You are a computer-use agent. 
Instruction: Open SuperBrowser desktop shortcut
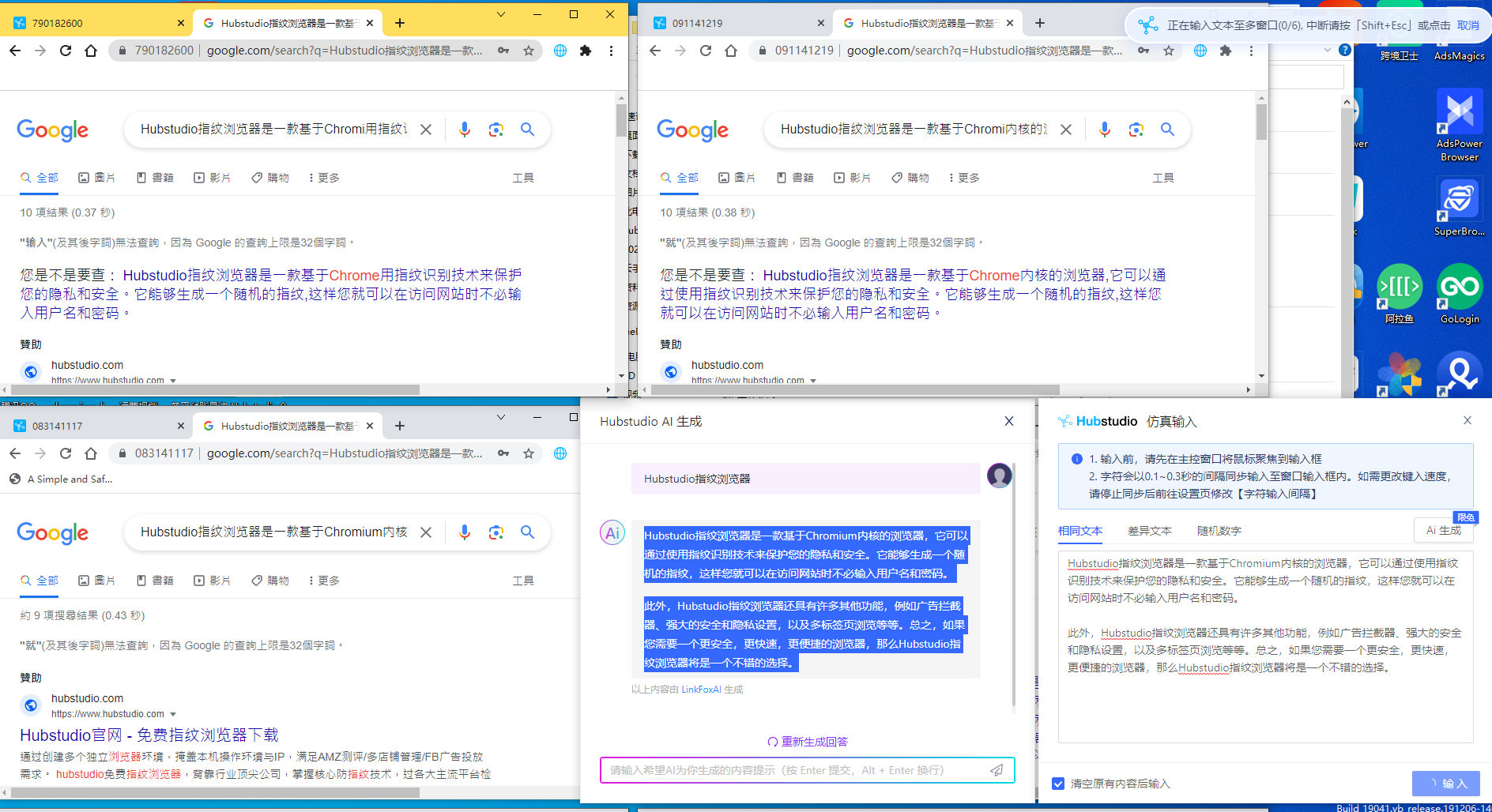coord(1459,206)
